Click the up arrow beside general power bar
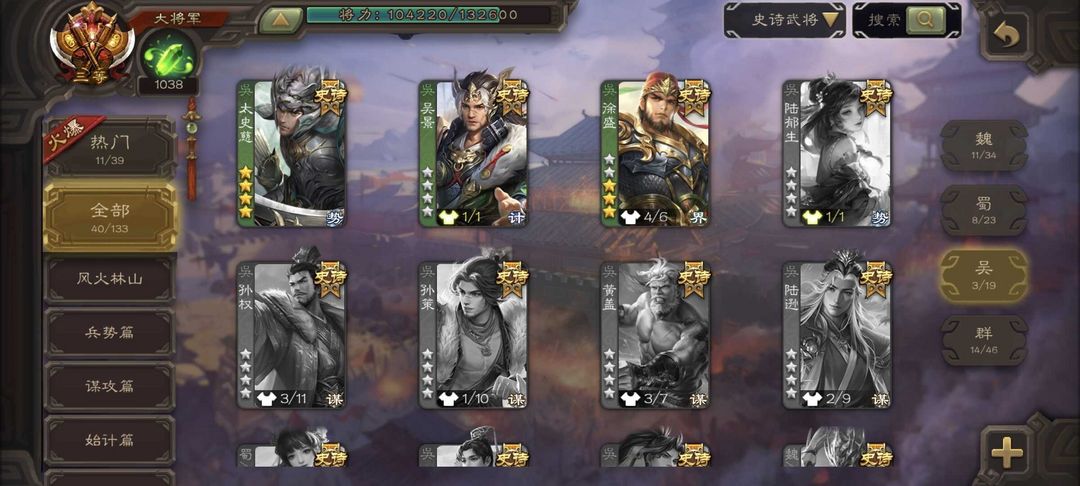Screen dimensions: 1080x486 [280, 19]
